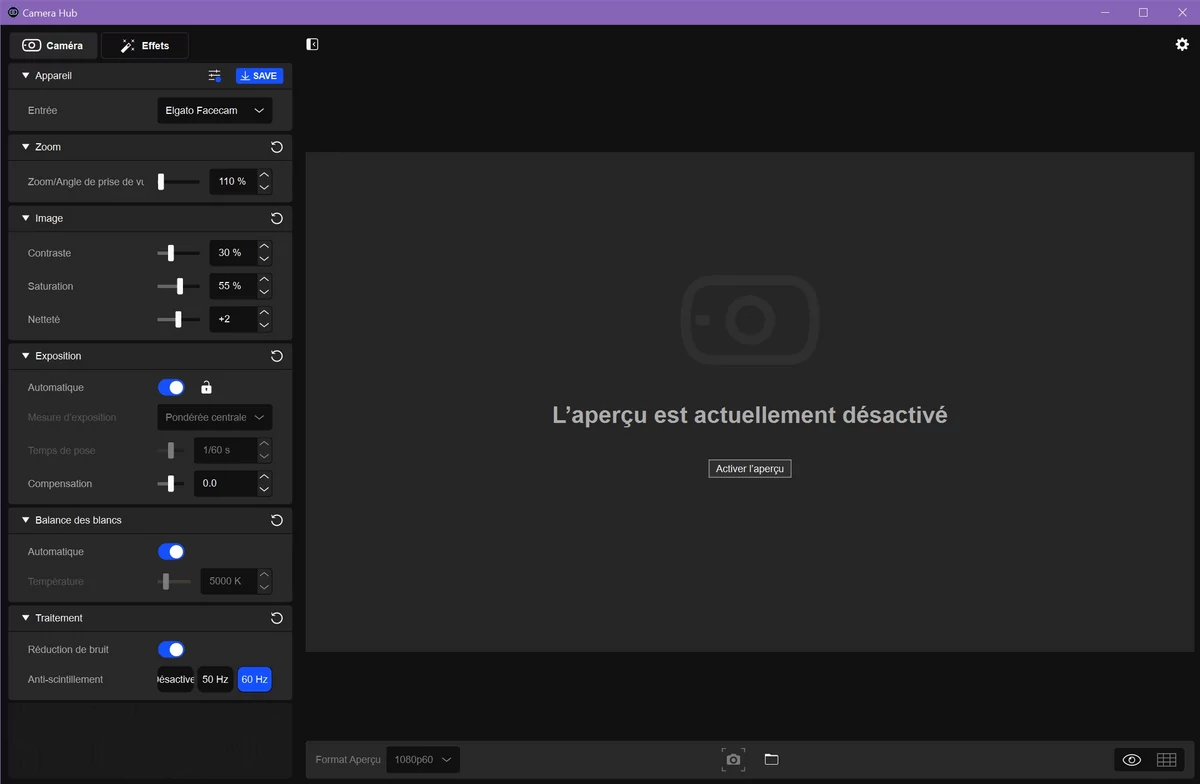Click the Camera Hub app logo
Screen dimensions: 1200x784
pyautogui.click(x=13, y=12)
